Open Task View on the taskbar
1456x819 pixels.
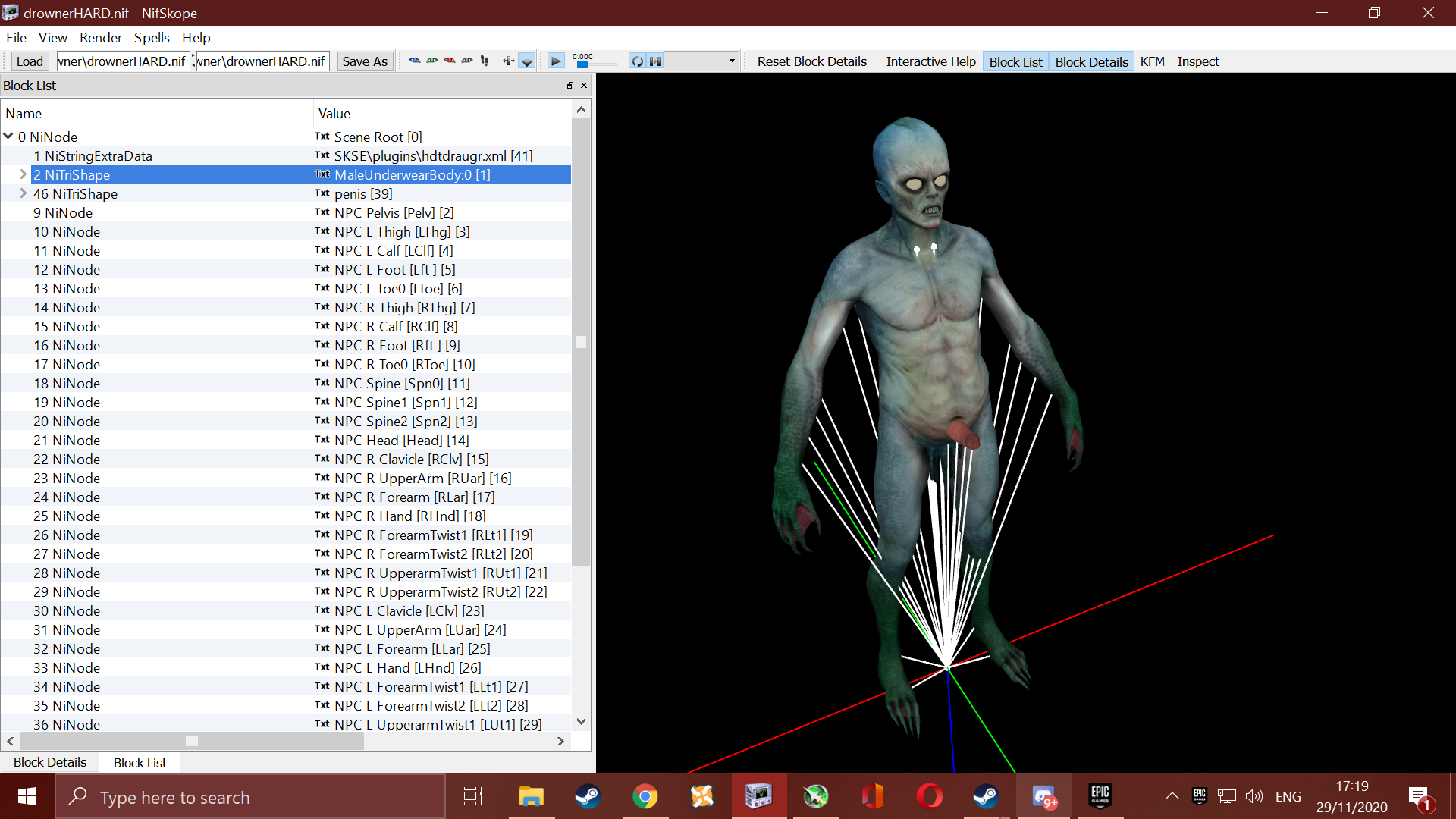[x=473, y=796]
